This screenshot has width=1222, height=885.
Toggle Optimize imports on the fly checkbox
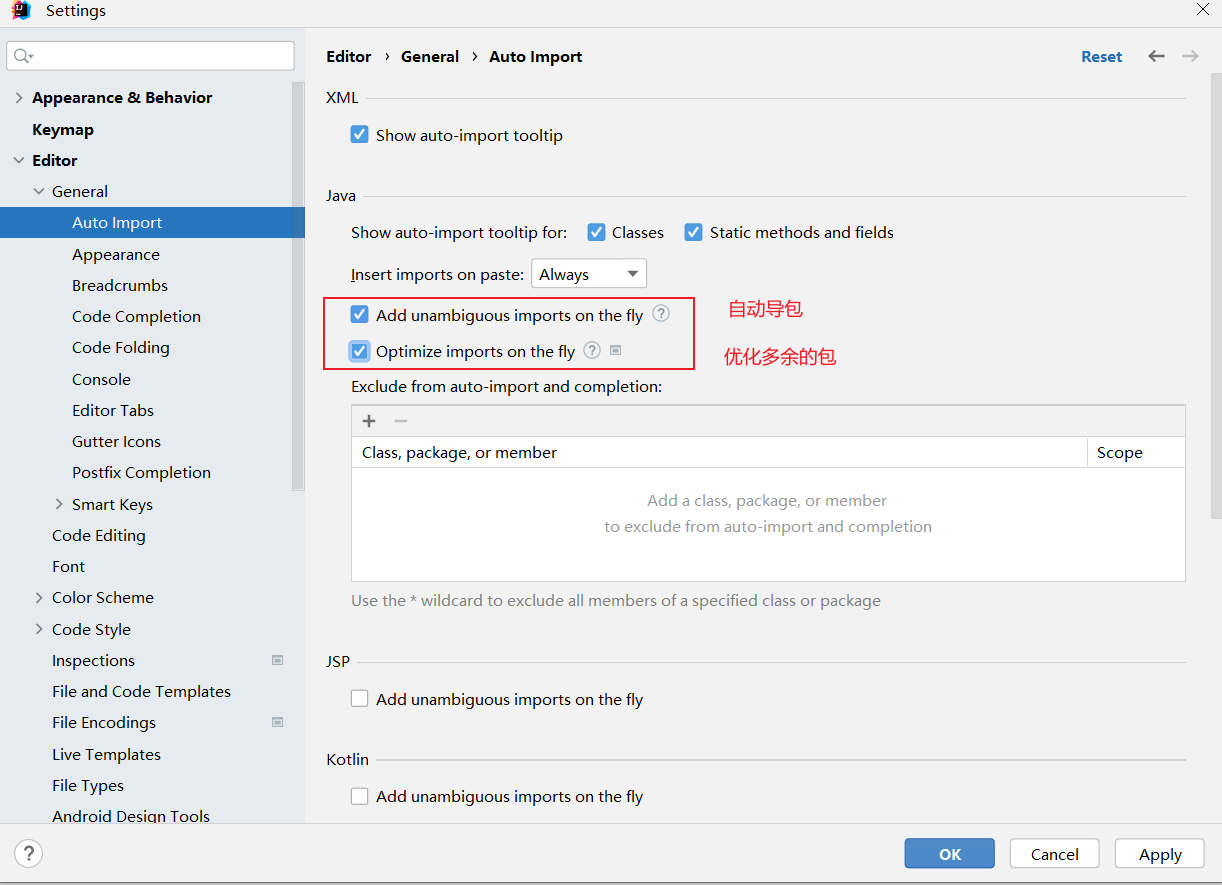pyautogui.click(x=360, y=351)
